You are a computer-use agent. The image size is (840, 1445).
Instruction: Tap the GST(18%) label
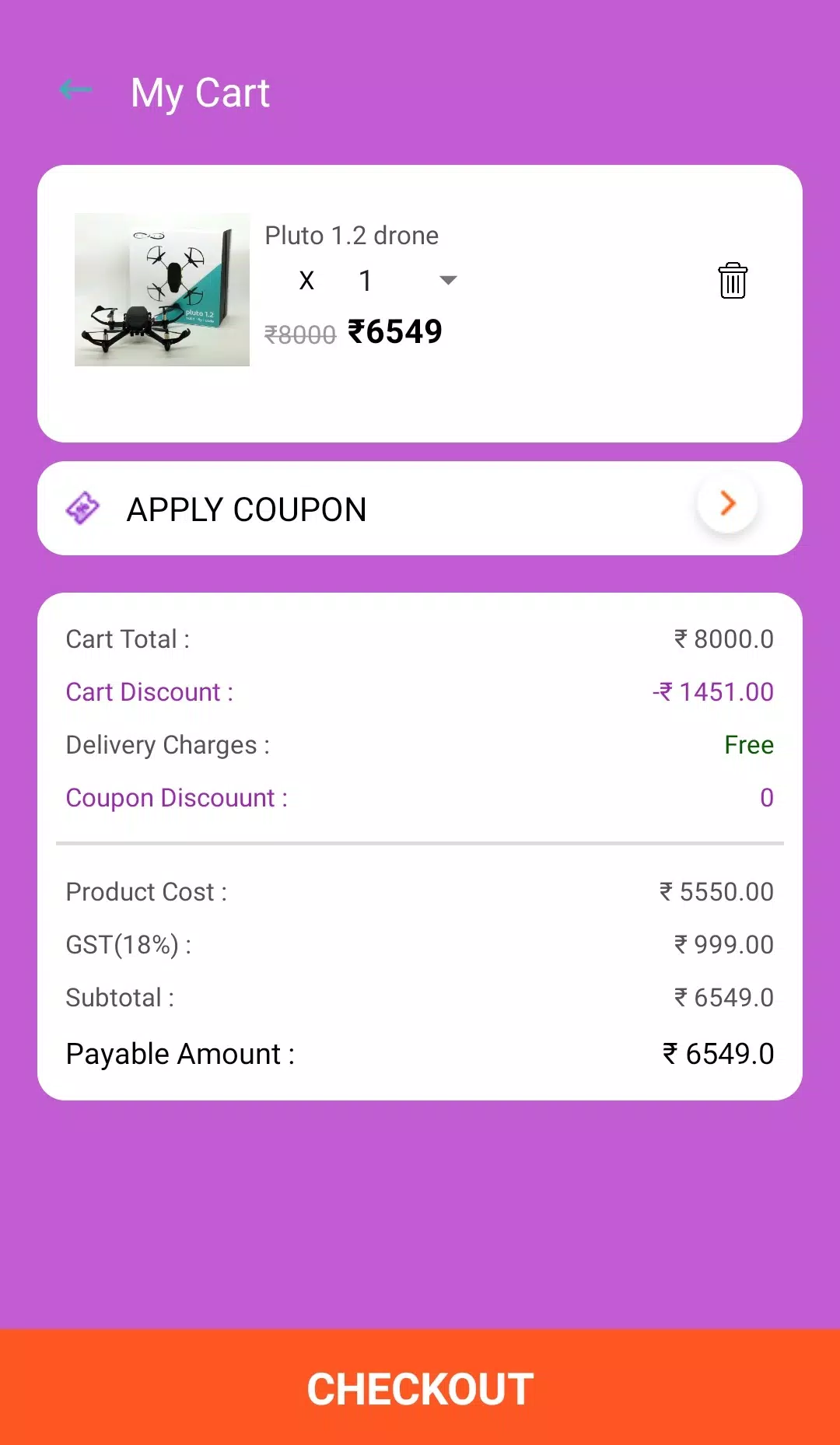tap(128, 944)
